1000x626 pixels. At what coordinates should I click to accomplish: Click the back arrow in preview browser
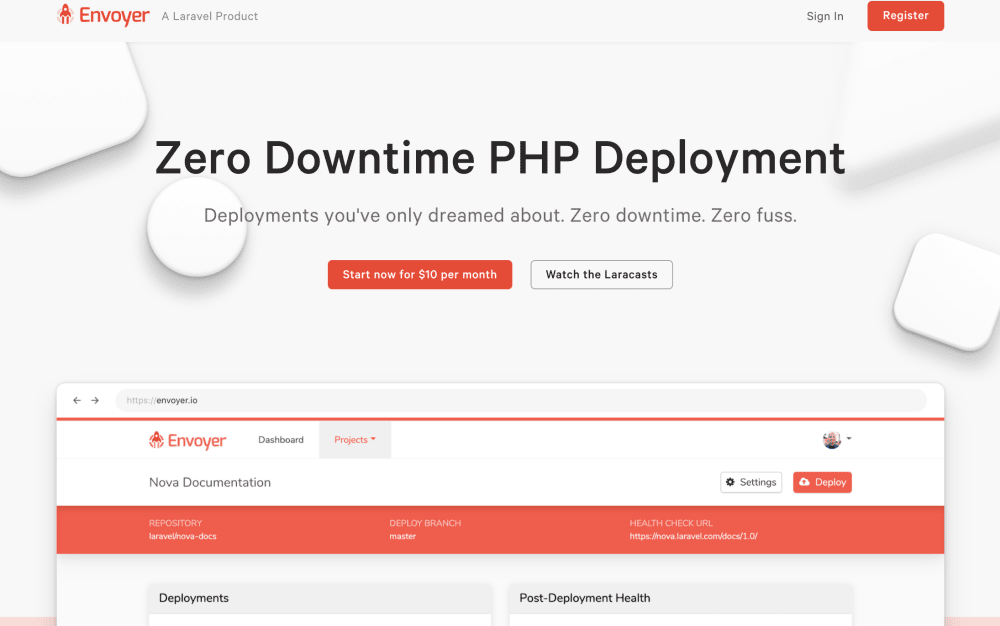point(76,400)
